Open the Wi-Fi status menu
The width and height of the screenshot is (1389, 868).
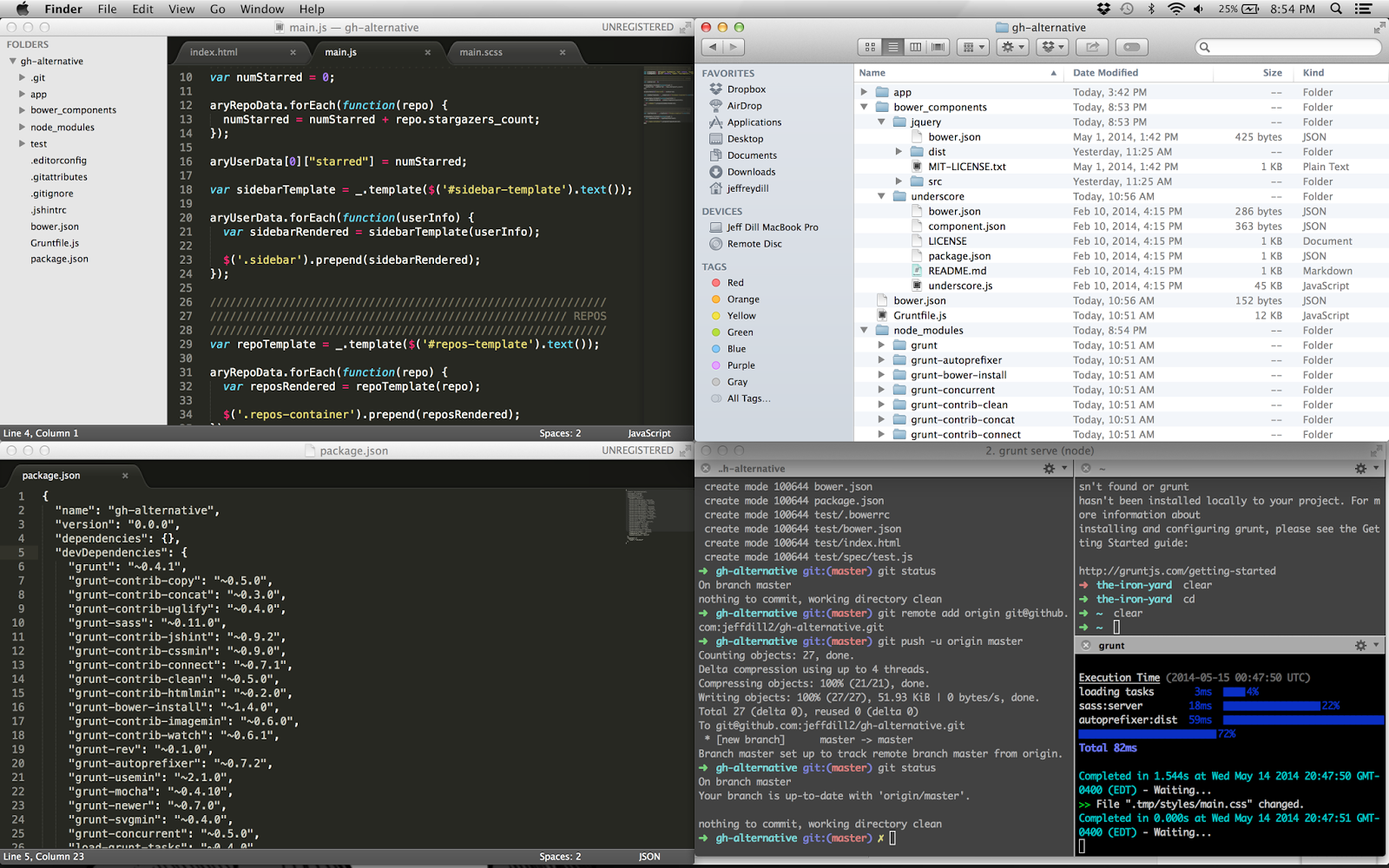point(1175,9)
